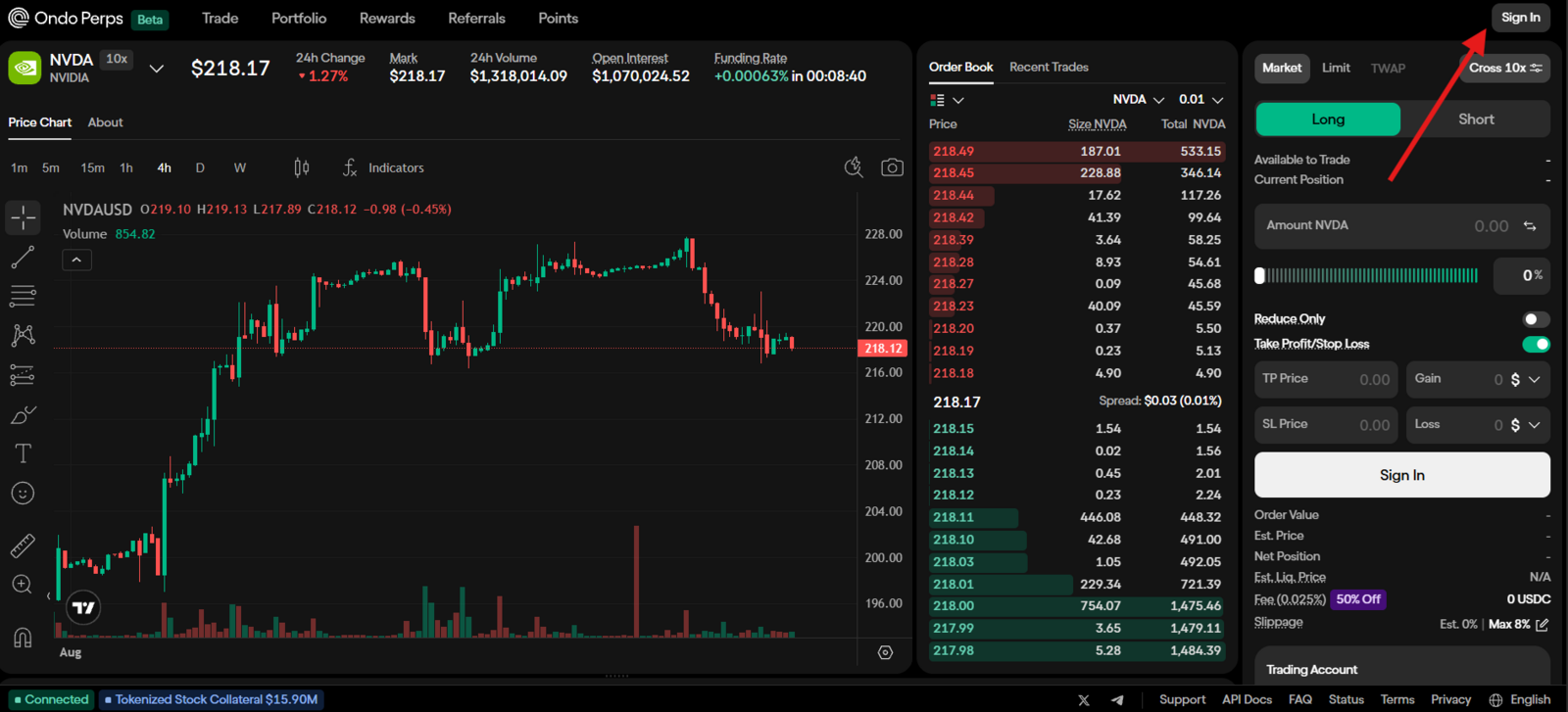The image size is (1568, 712).
Task: Select the ruler measure tool
Action: coord(23,546)
